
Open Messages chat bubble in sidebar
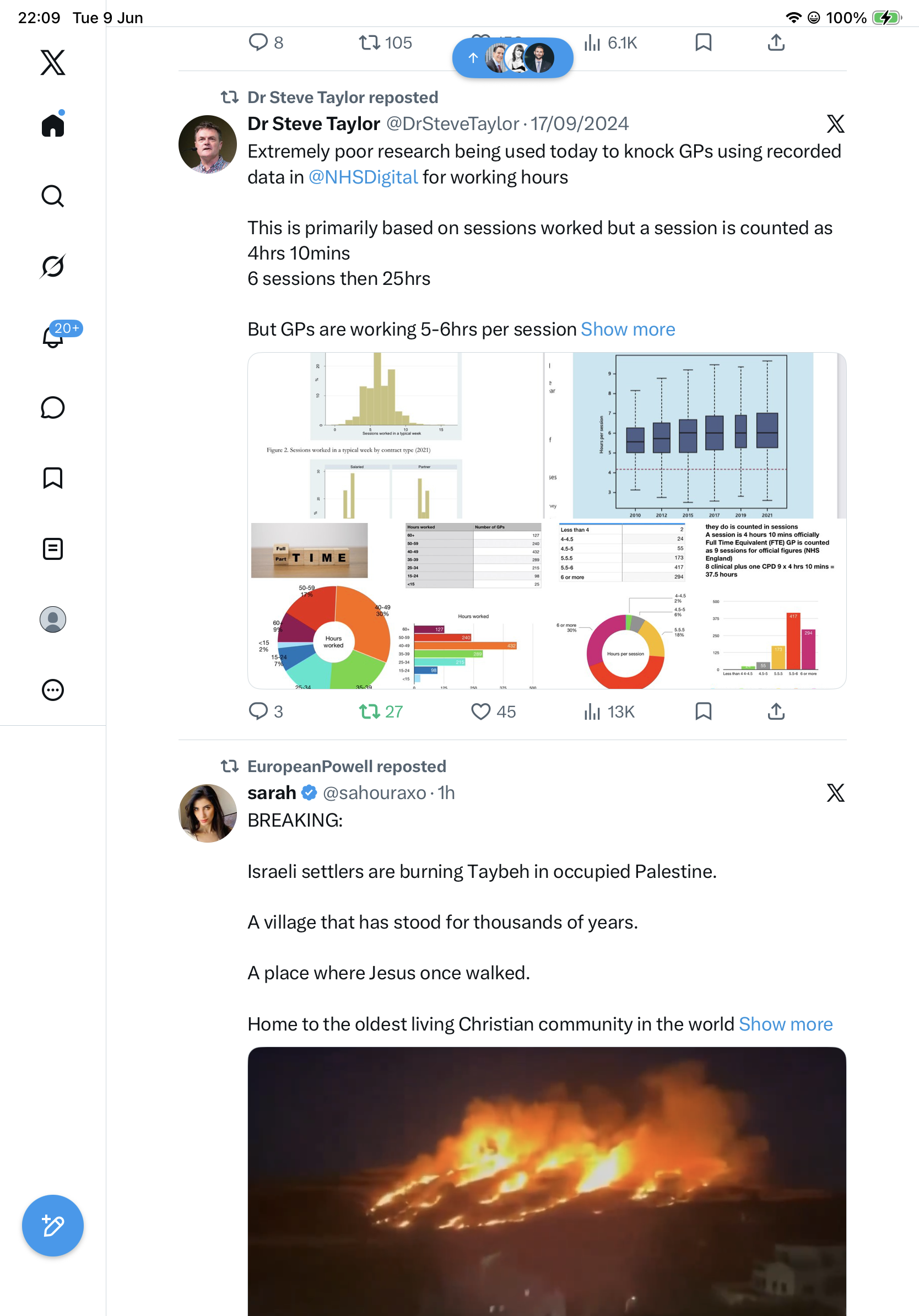pyautogui.click(x=53, y=407)
